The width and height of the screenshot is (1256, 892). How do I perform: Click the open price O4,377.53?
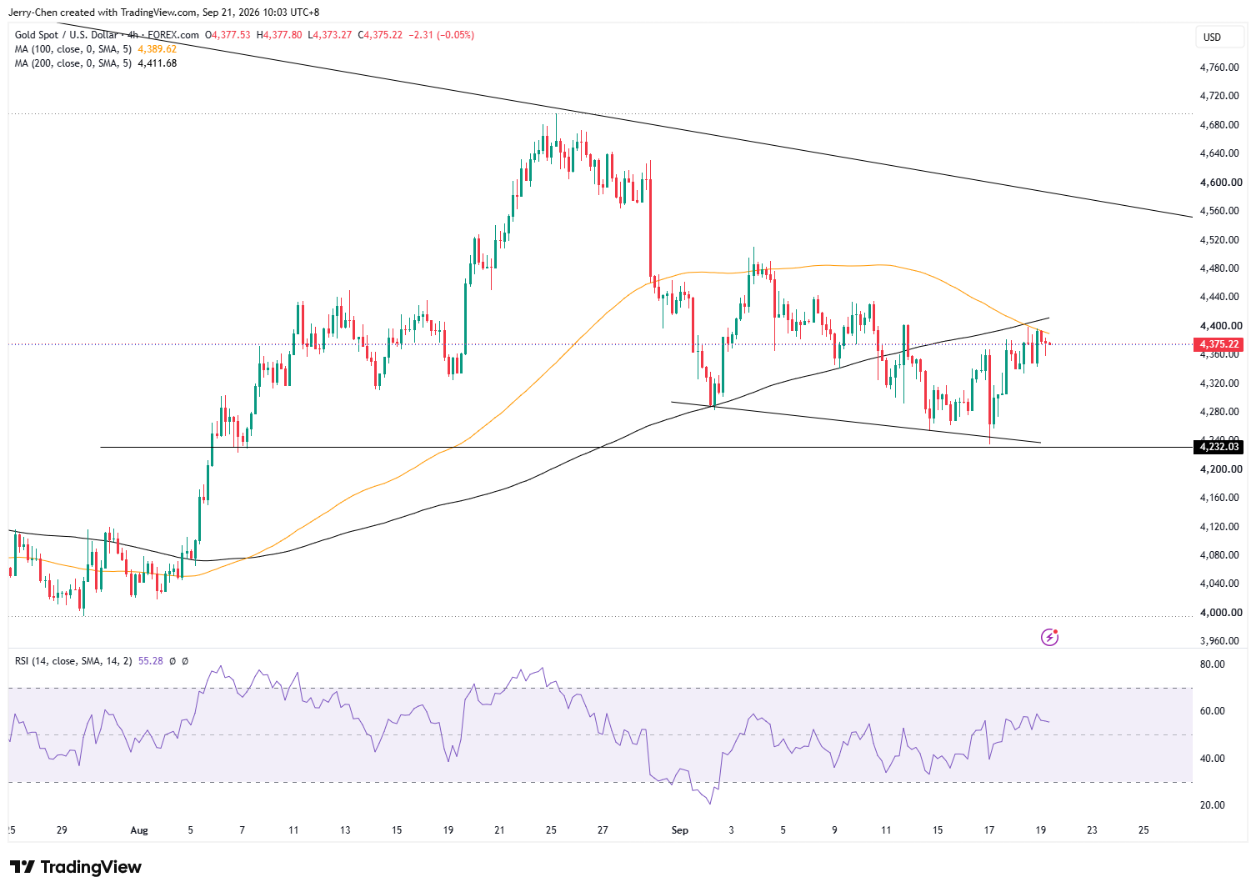(x=228, y=34)
